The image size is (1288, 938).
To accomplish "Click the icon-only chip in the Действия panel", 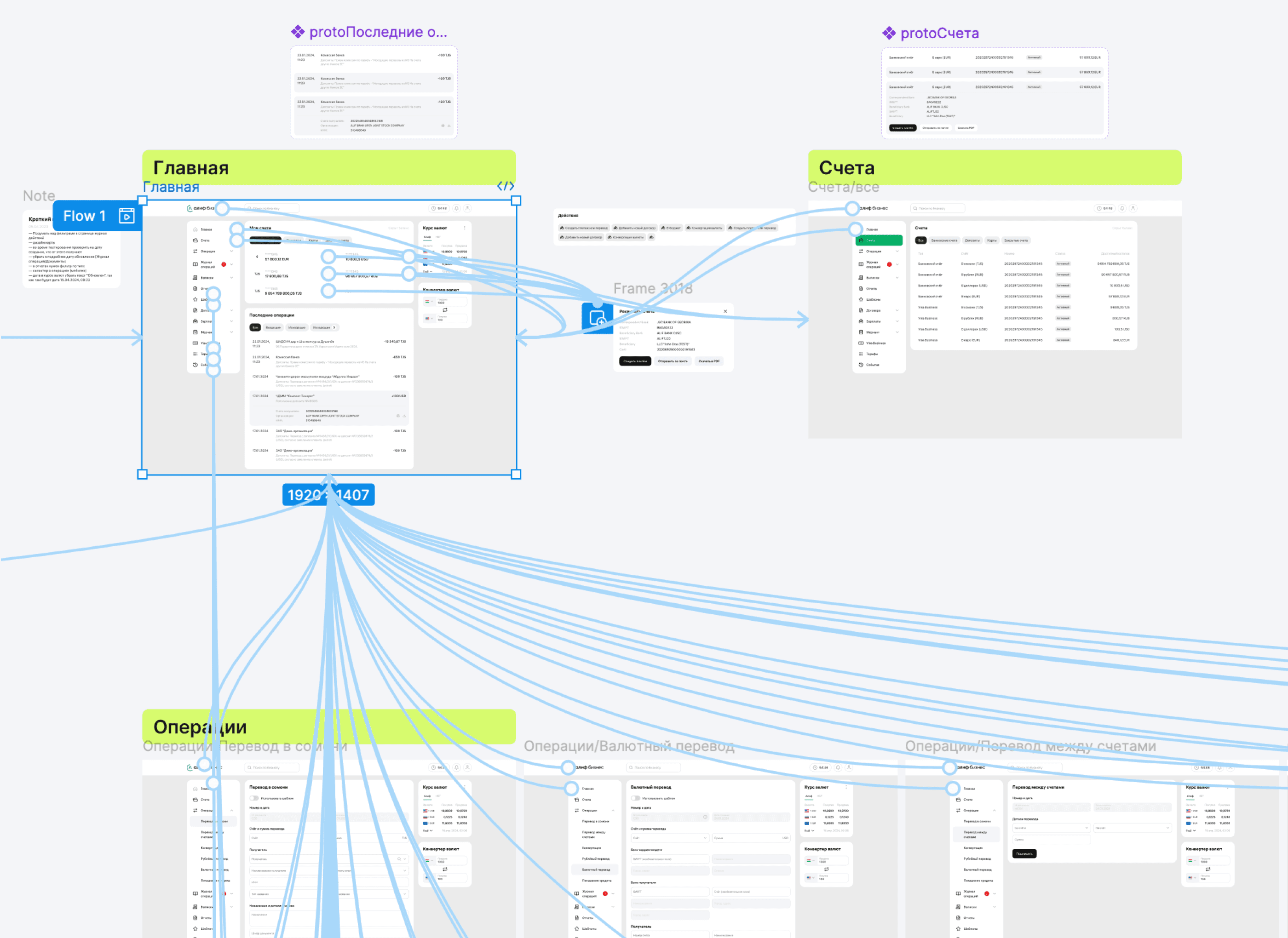I will pyautogui.click(x=651, y=237).
